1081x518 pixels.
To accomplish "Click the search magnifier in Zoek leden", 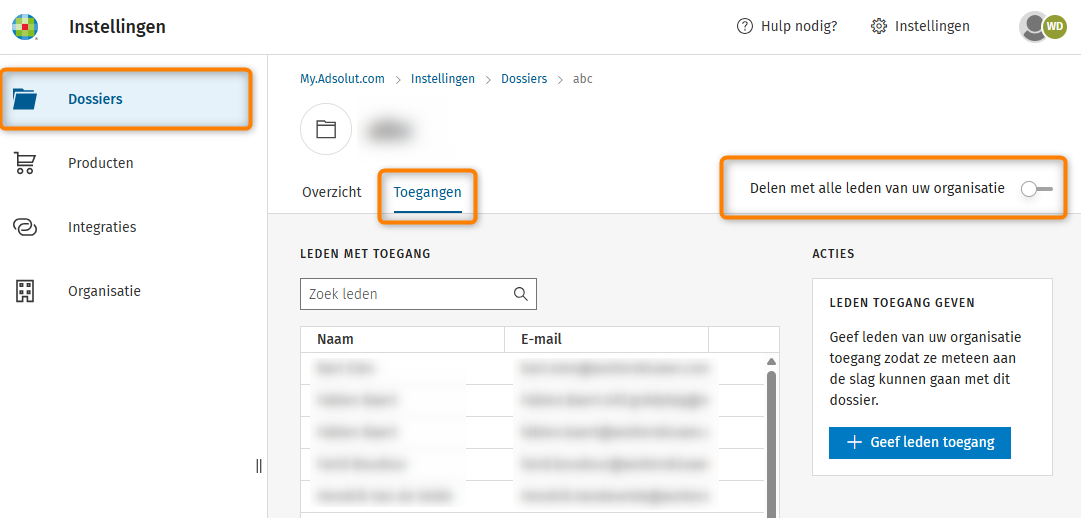I will tap(520, 294).
